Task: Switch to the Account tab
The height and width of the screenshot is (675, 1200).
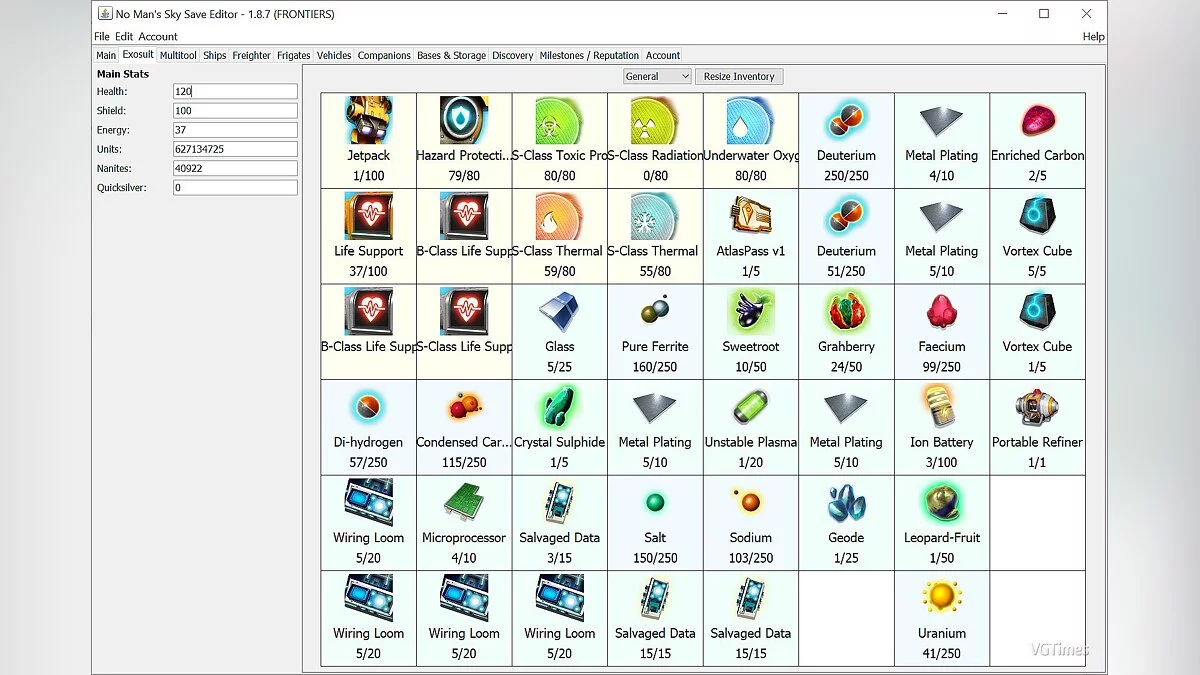Action: tap(663, 56)
